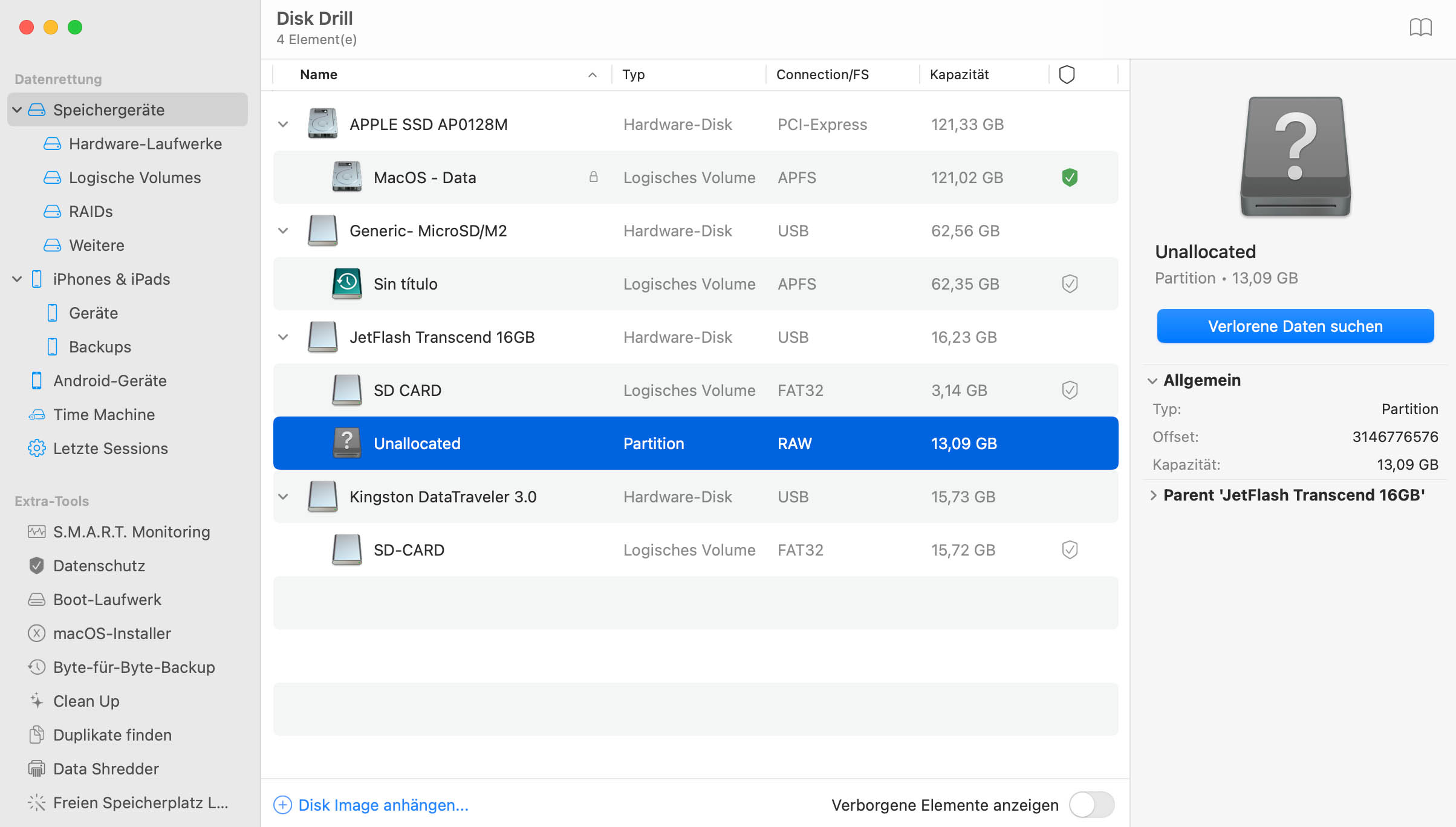Sort by Kapazität column header

[x=959, y=74]
